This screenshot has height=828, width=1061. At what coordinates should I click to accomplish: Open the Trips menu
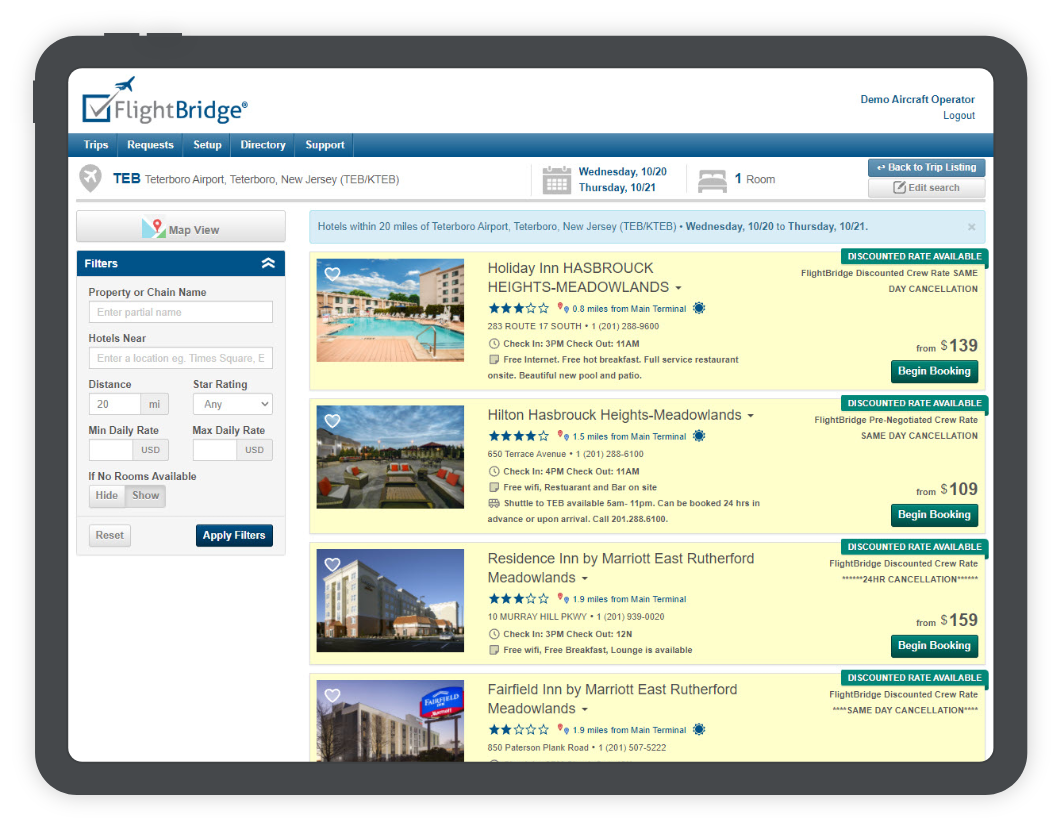[x=96, y=145]
